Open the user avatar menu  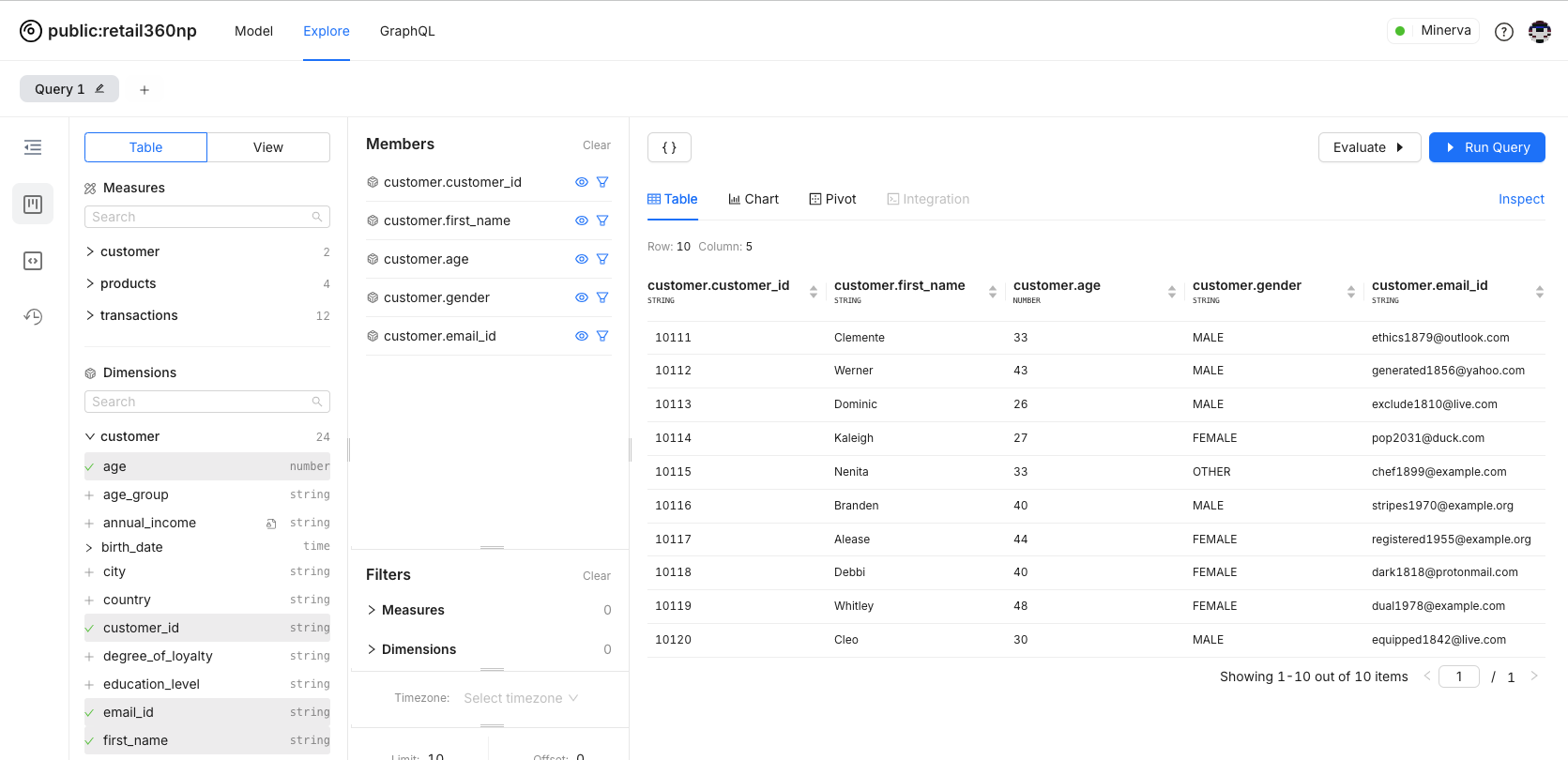click(x=1540, y=32)
